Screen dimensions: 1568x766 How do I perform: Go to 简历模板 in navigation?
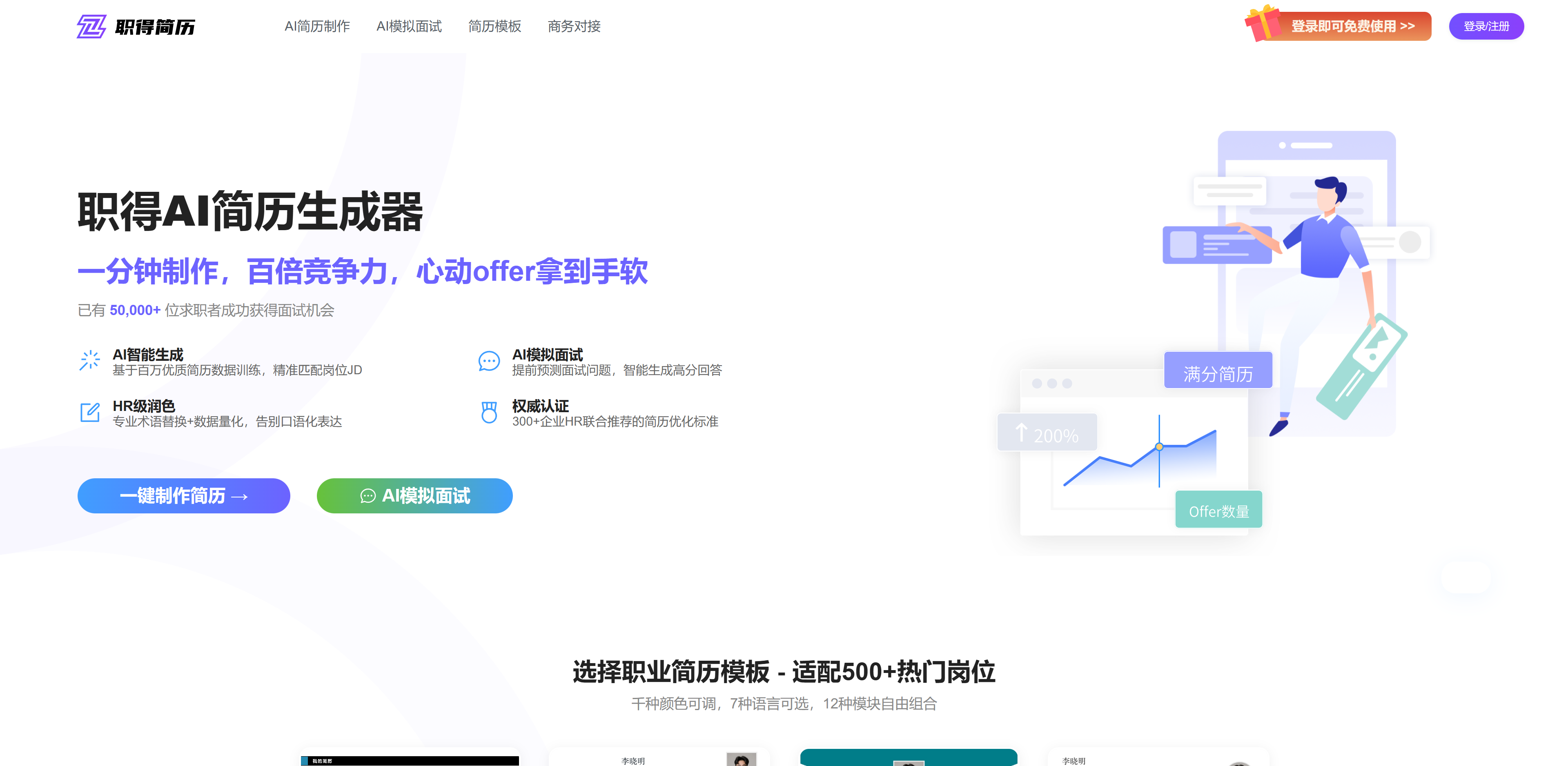tap(494, 26)
